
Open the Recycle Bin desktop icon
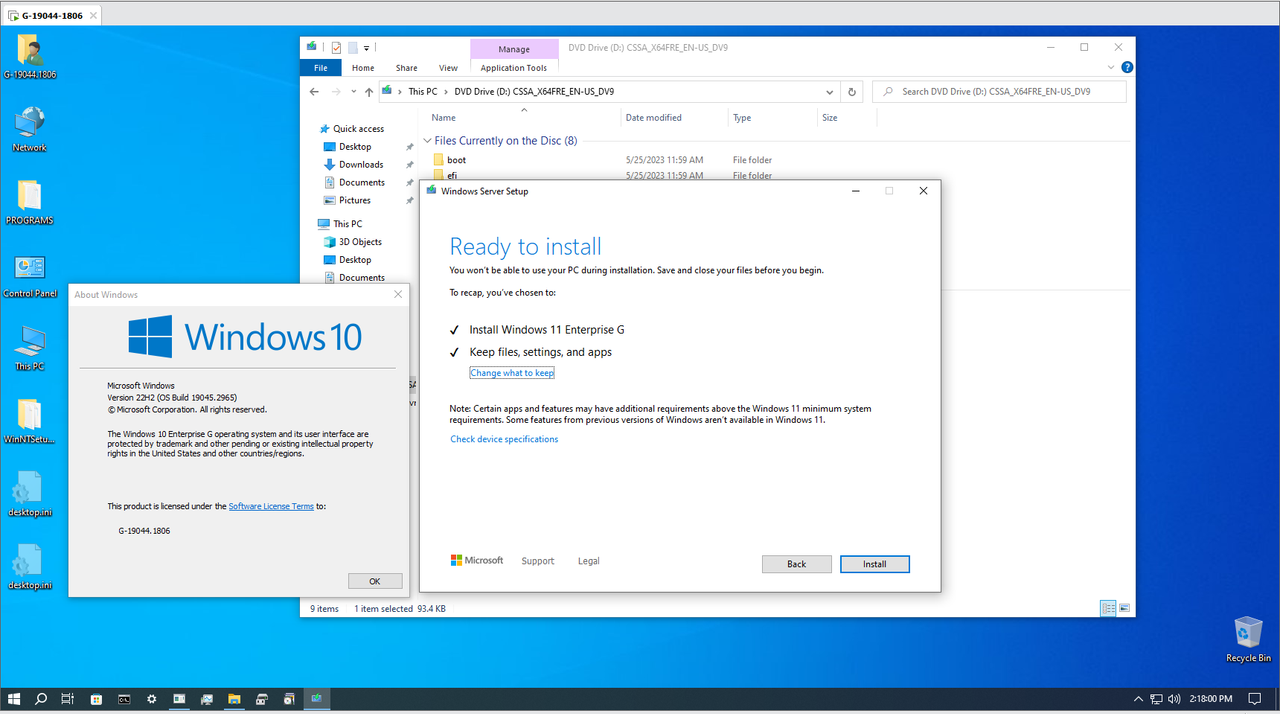pos(1248,640)
